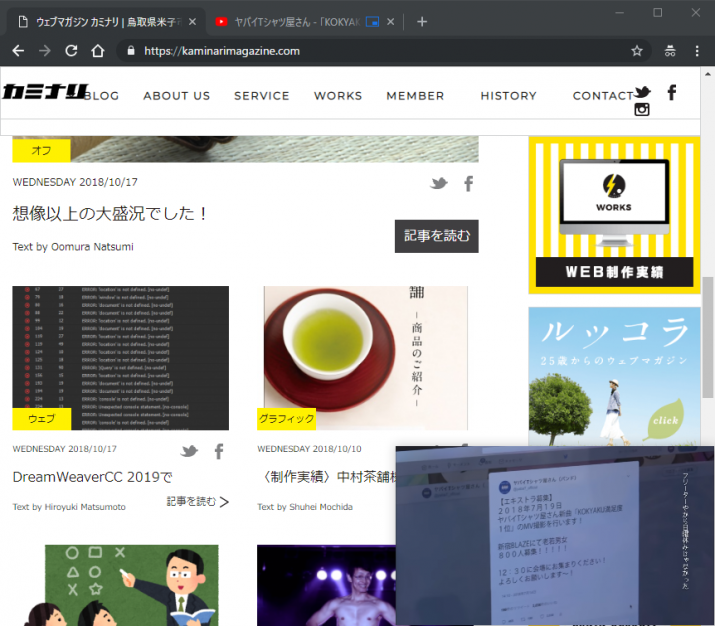This screenshot has width=715, height=626.
Task: Click the ルッコラ web magazine banner
Action: tap(614, 375)
